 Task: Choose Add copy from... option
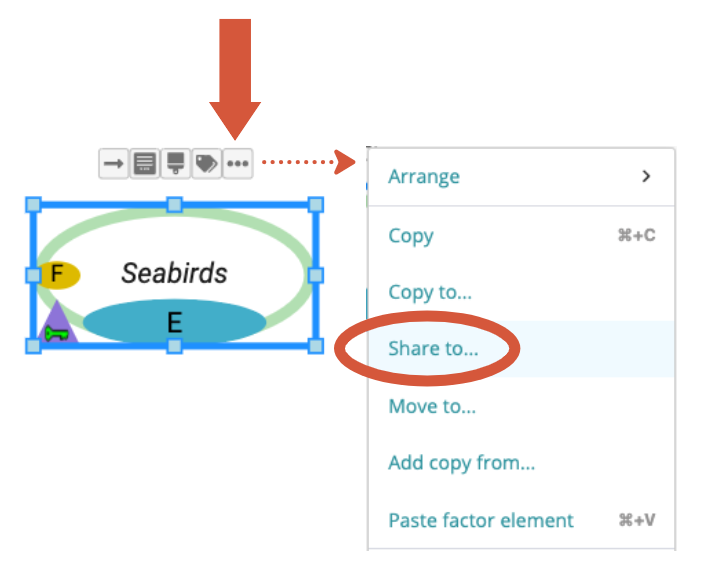(461, 463)
